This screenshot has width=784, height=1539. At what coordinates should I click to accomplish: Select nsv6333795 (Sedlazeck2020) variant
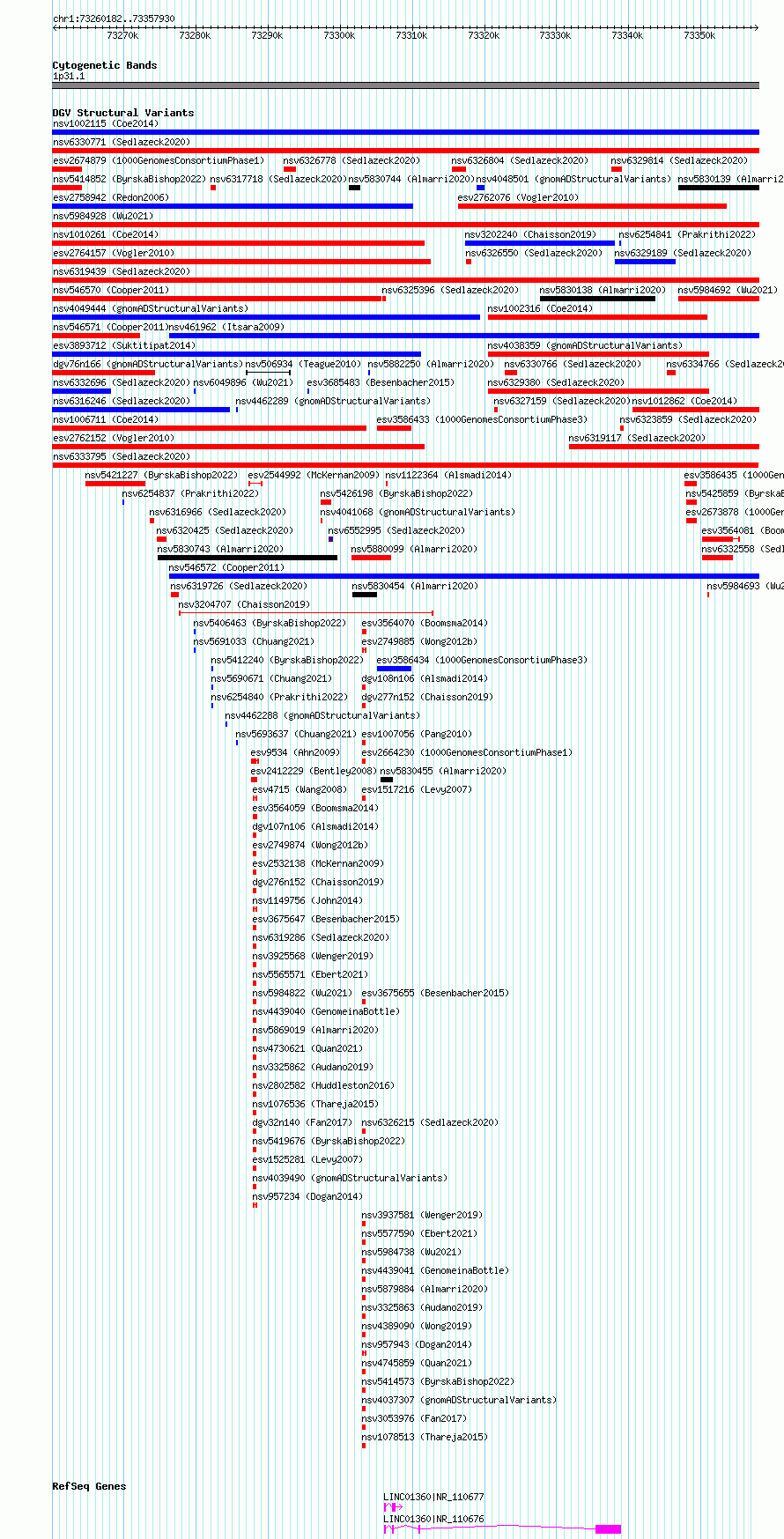pos(122,456)
